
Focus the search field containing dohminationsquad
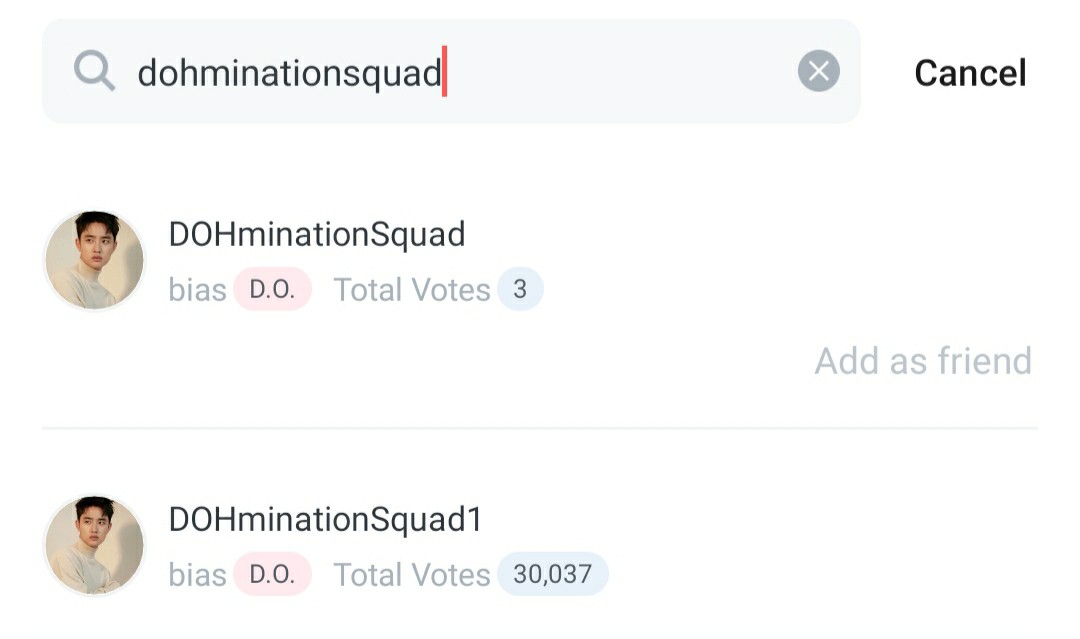(451, 72)
